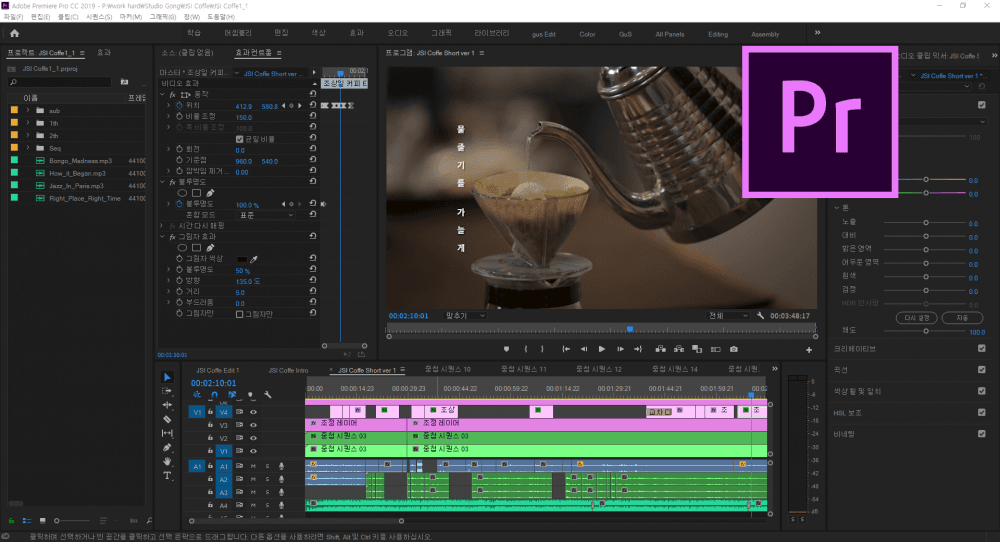Show more workspaces overflow arrows
The height and width of the screenshot is (542, 1000).
click(817, 33)
